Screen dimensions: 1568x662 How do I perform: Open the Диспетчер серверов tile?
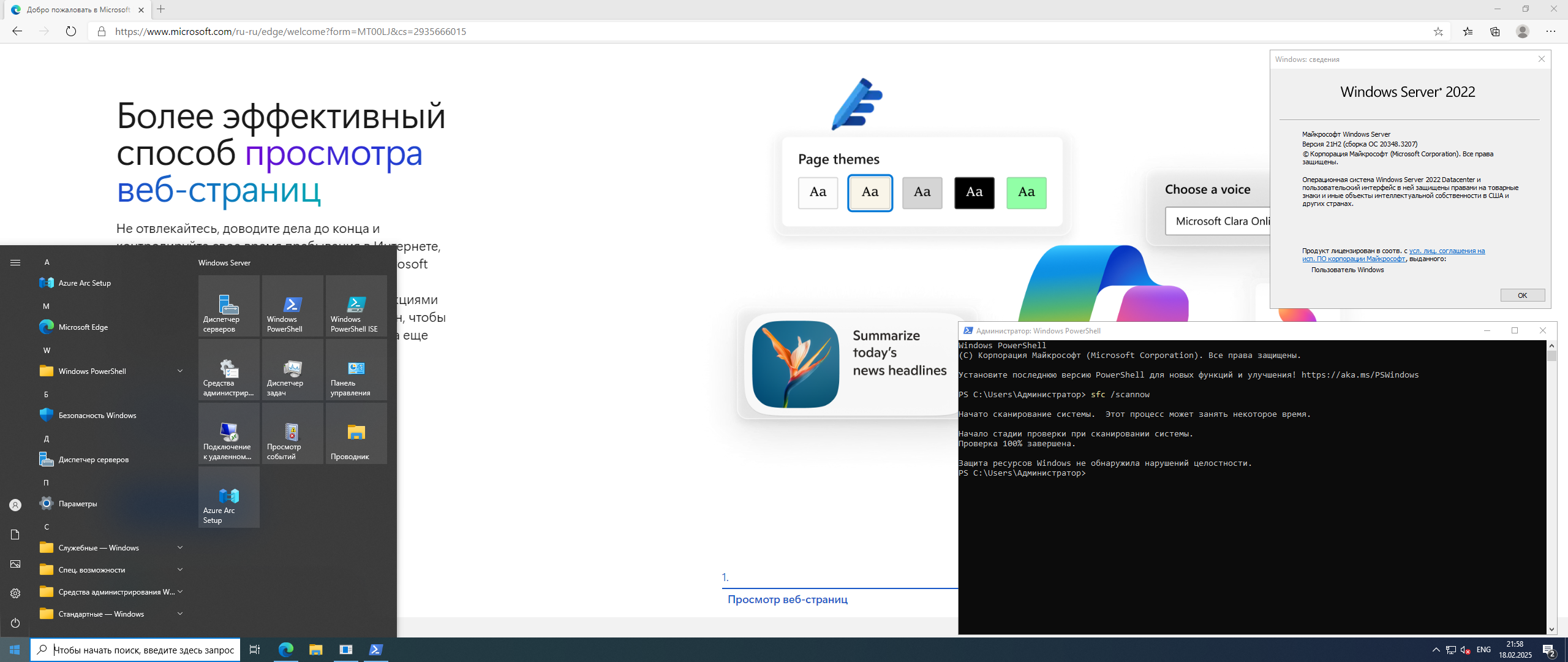[228, 305]
